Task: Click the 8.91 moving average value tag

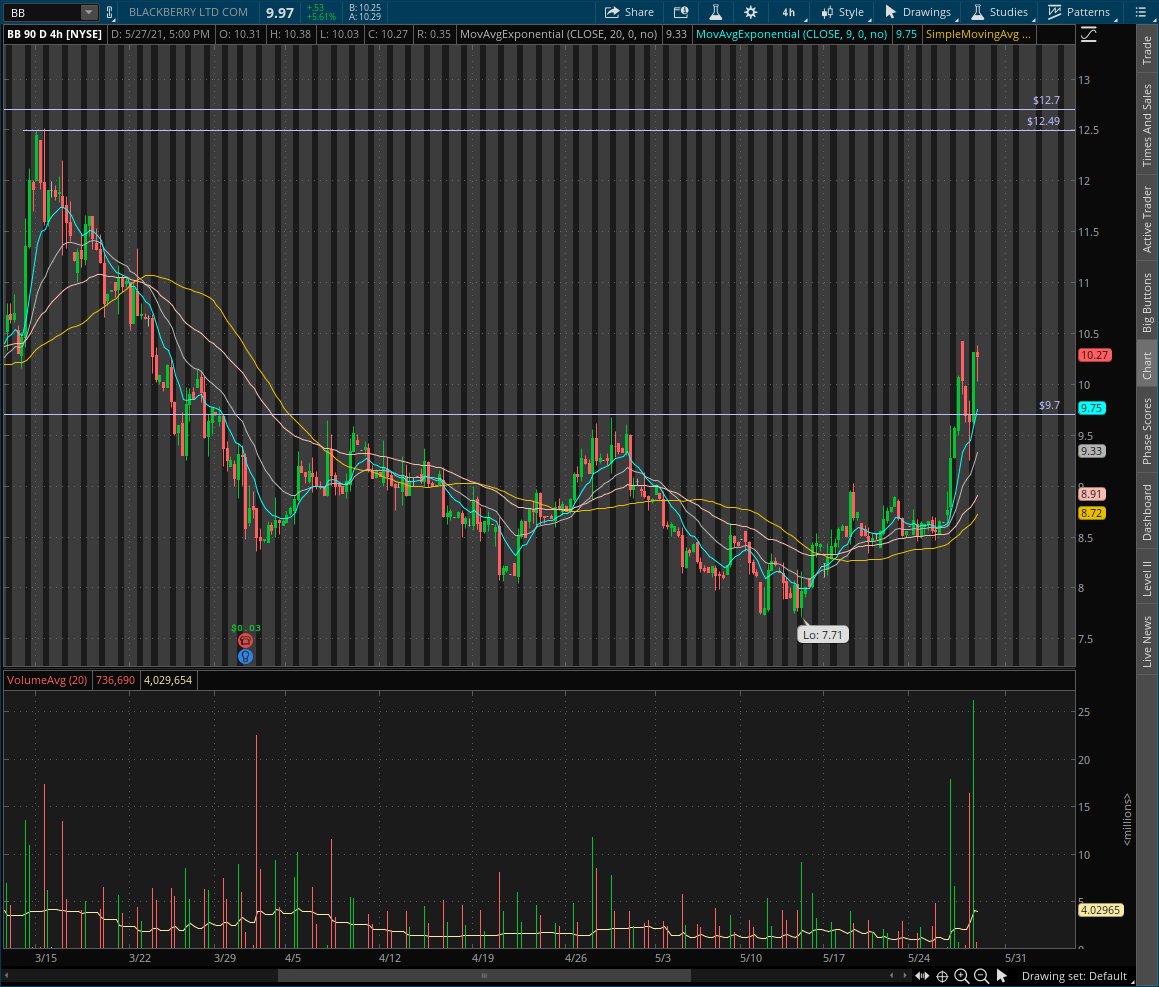Action: [1092, 494]
